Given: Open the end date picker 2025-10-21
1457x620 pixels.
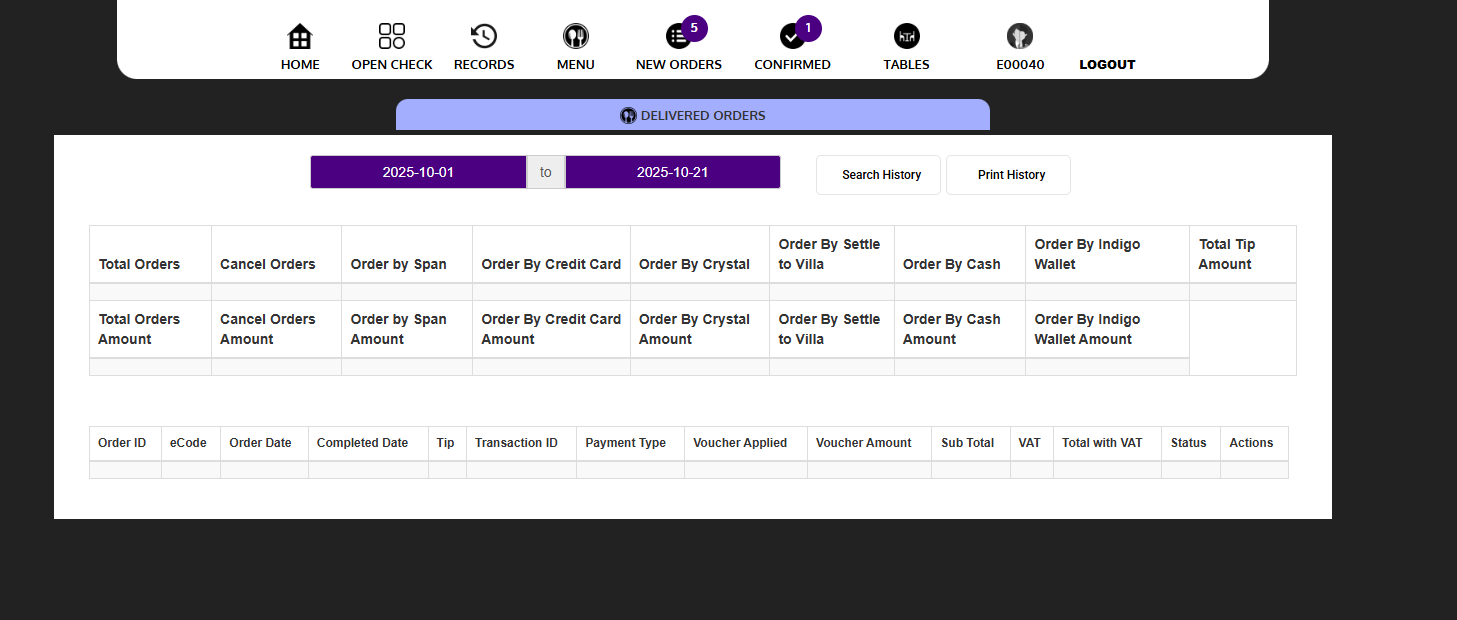Looking at the screenshot, I should (x=672, y=172).
